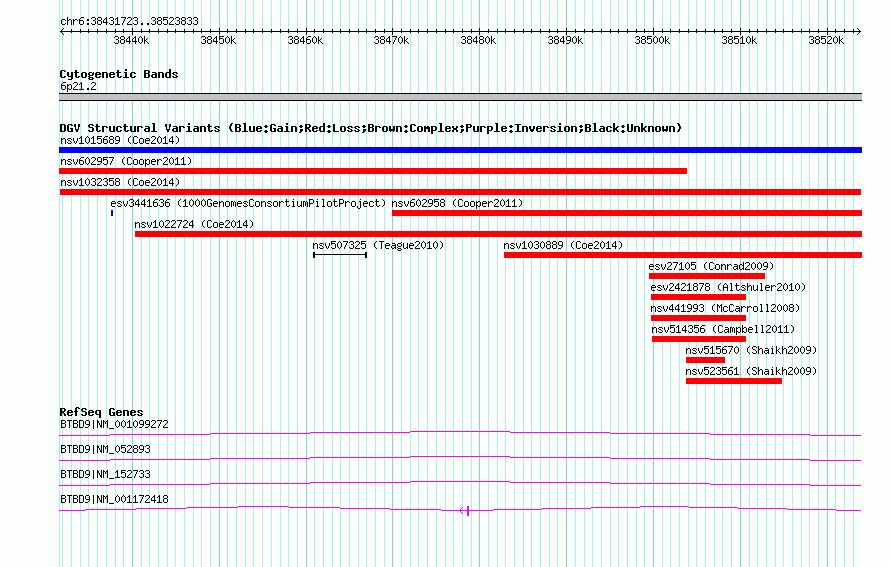
Task: Open the nsv1032358 (Coe2014) label
Action: pos(120,182)
